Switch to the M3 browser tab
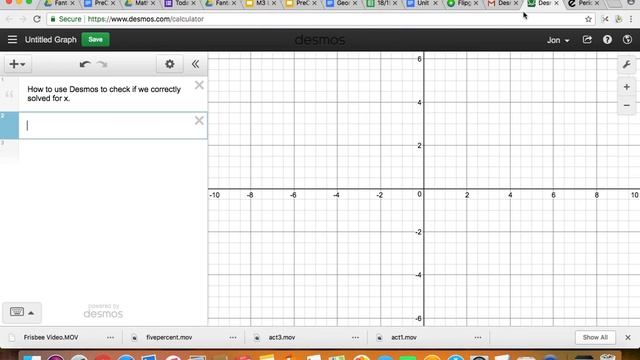Screen dimensions: 640x360 pyautogui.click(x=261, y=3)
